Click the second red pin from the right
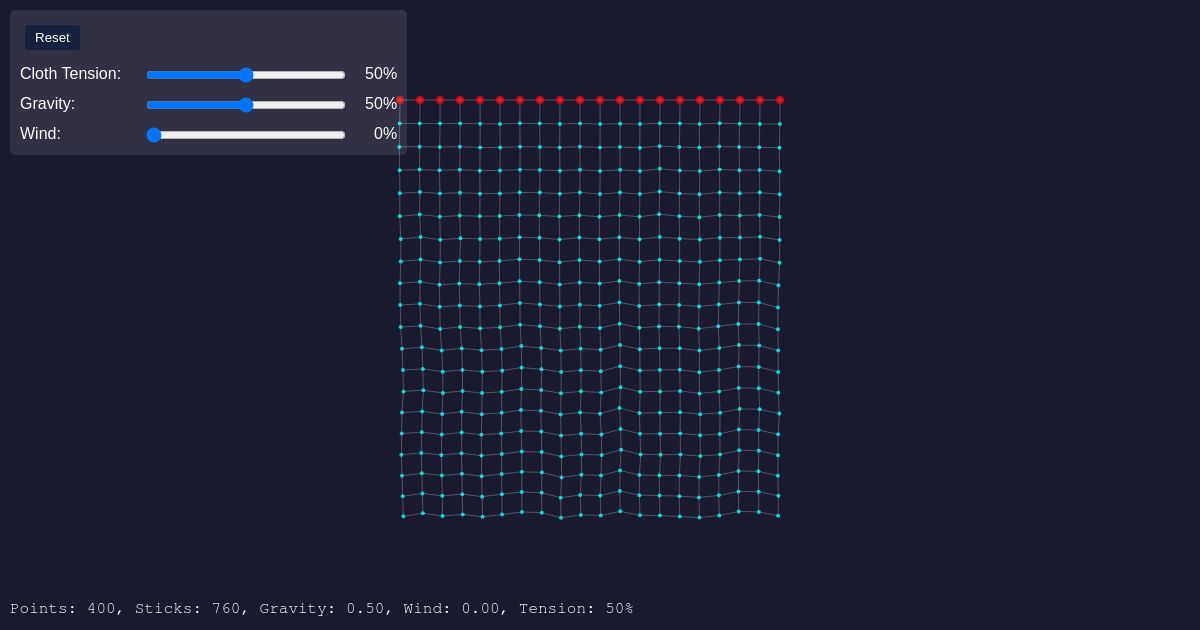The image size is (1200, 630). (760, 100)
